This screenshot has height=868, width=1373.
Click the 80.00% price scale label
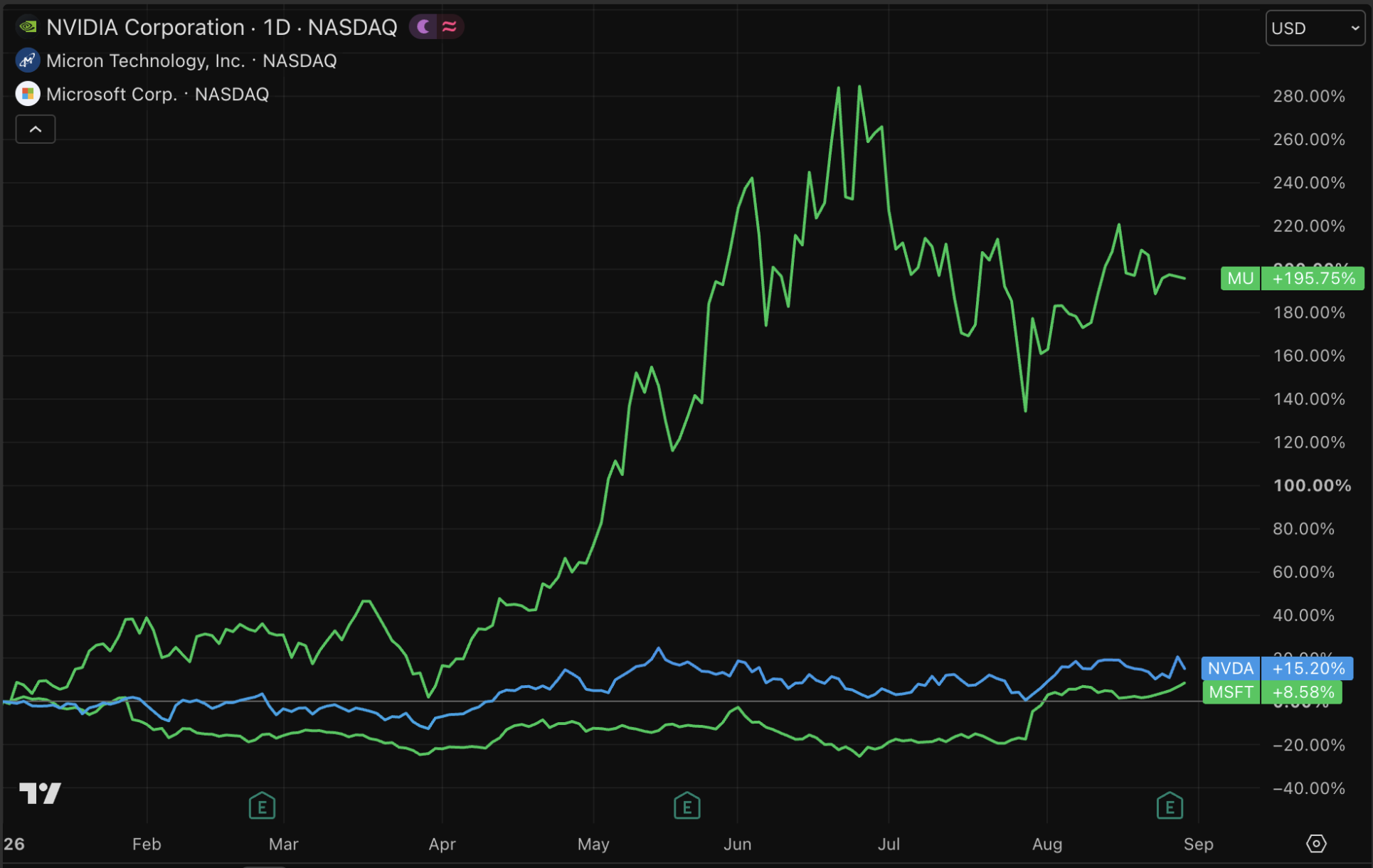click(x=1303, y=529)
